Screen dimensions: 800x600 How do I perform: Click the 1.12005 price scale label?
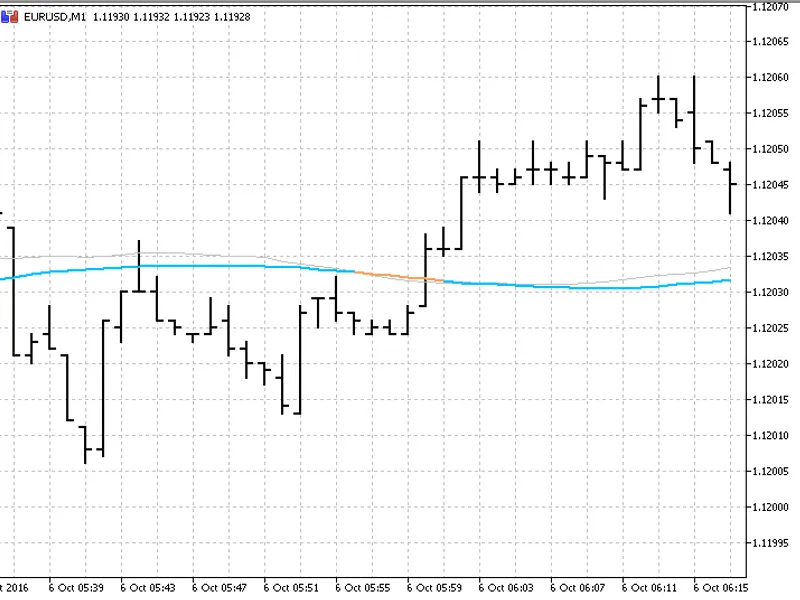770,471
